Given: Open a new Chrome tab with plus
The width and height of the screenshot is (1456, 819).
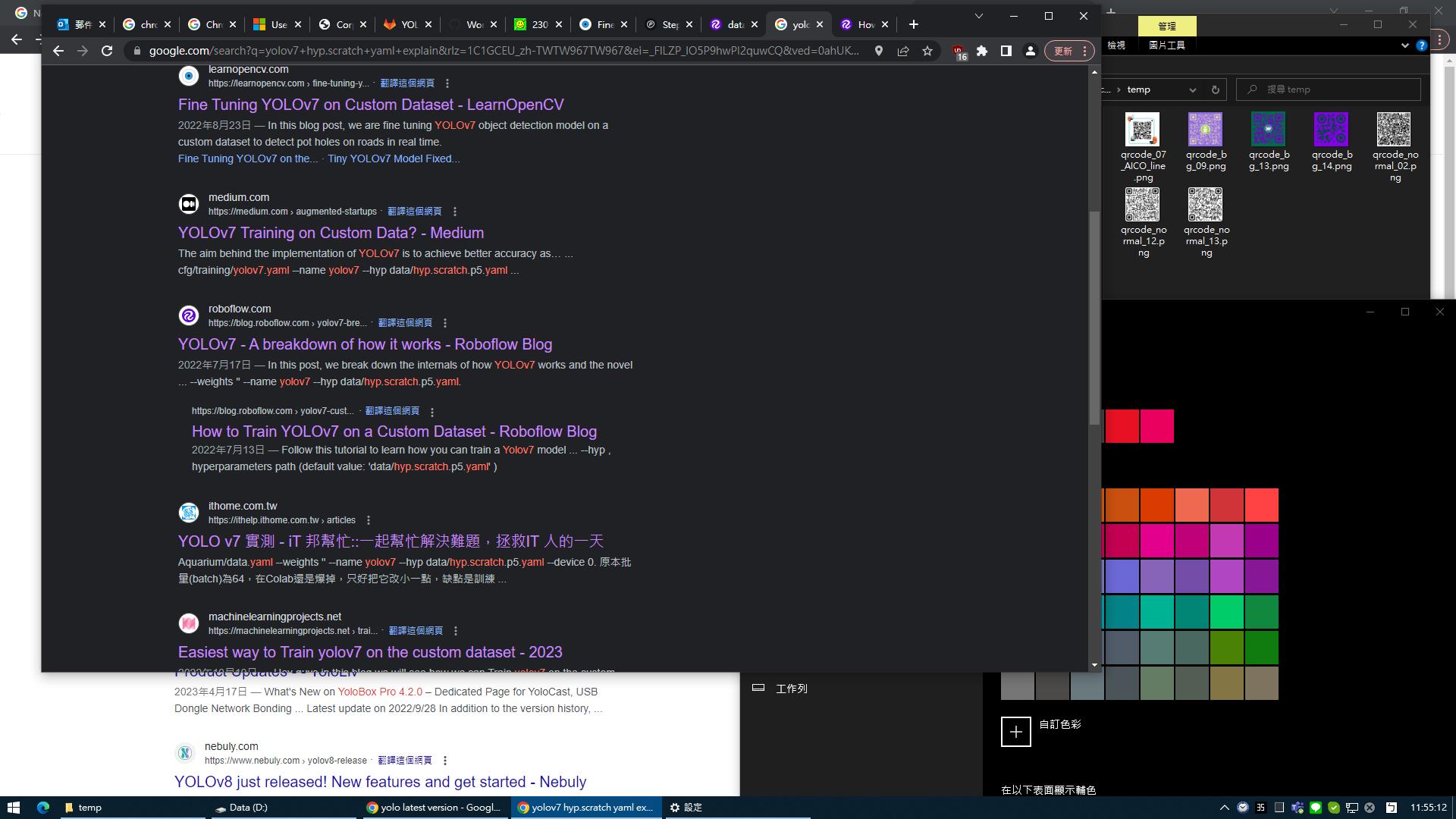Looking at the screenshot, I should tap(914, 24).
